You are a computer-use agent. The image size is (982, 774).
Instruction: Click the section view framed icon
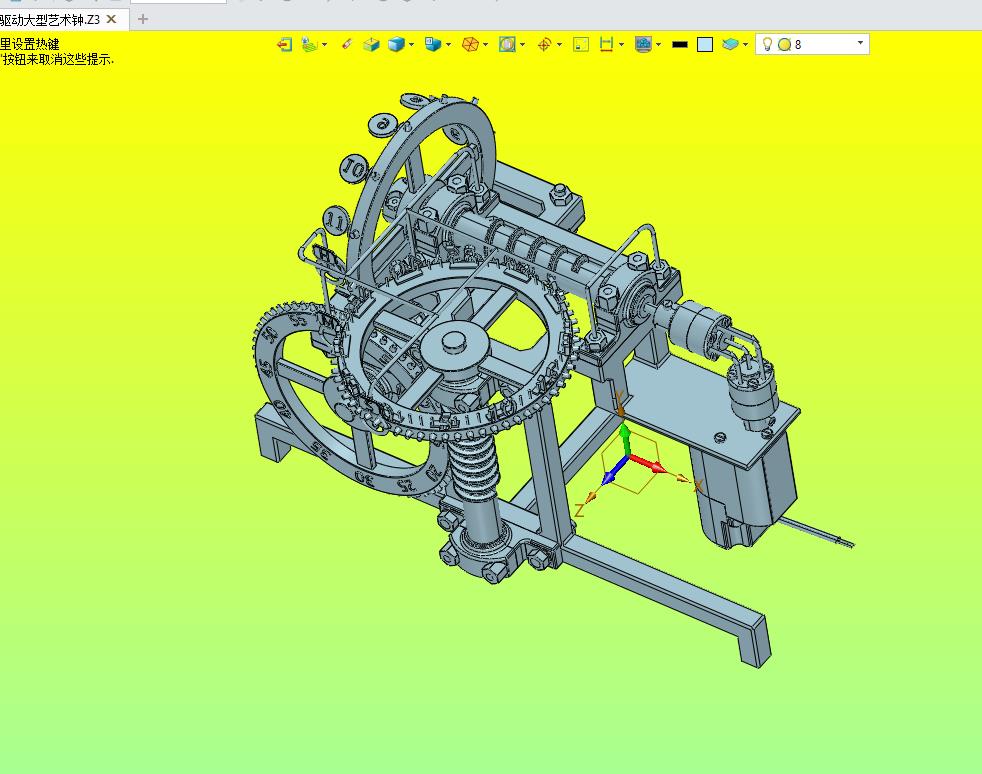point(507,44)
